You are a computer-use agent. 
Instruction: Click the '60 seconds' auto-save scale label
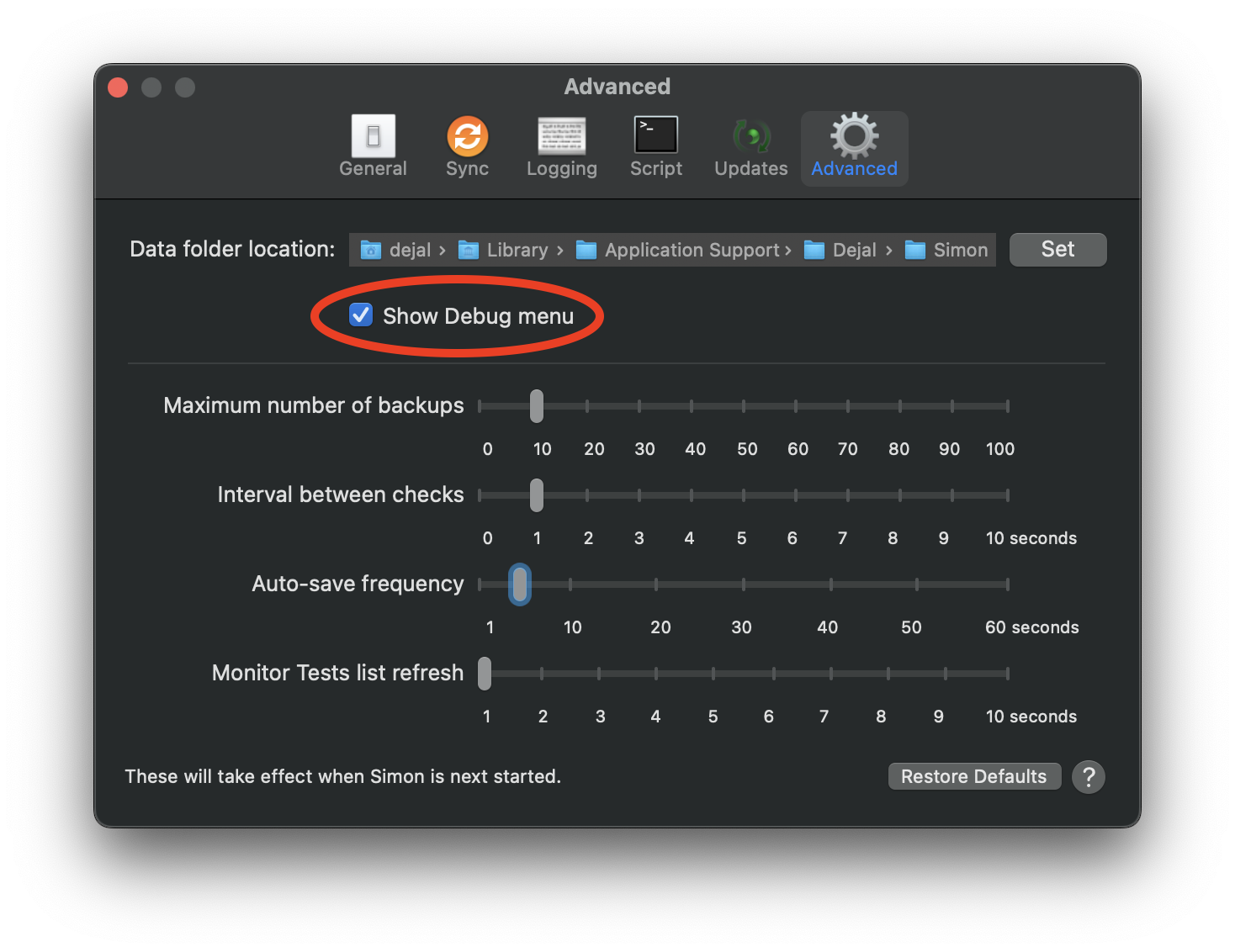tap(1032, 627)
